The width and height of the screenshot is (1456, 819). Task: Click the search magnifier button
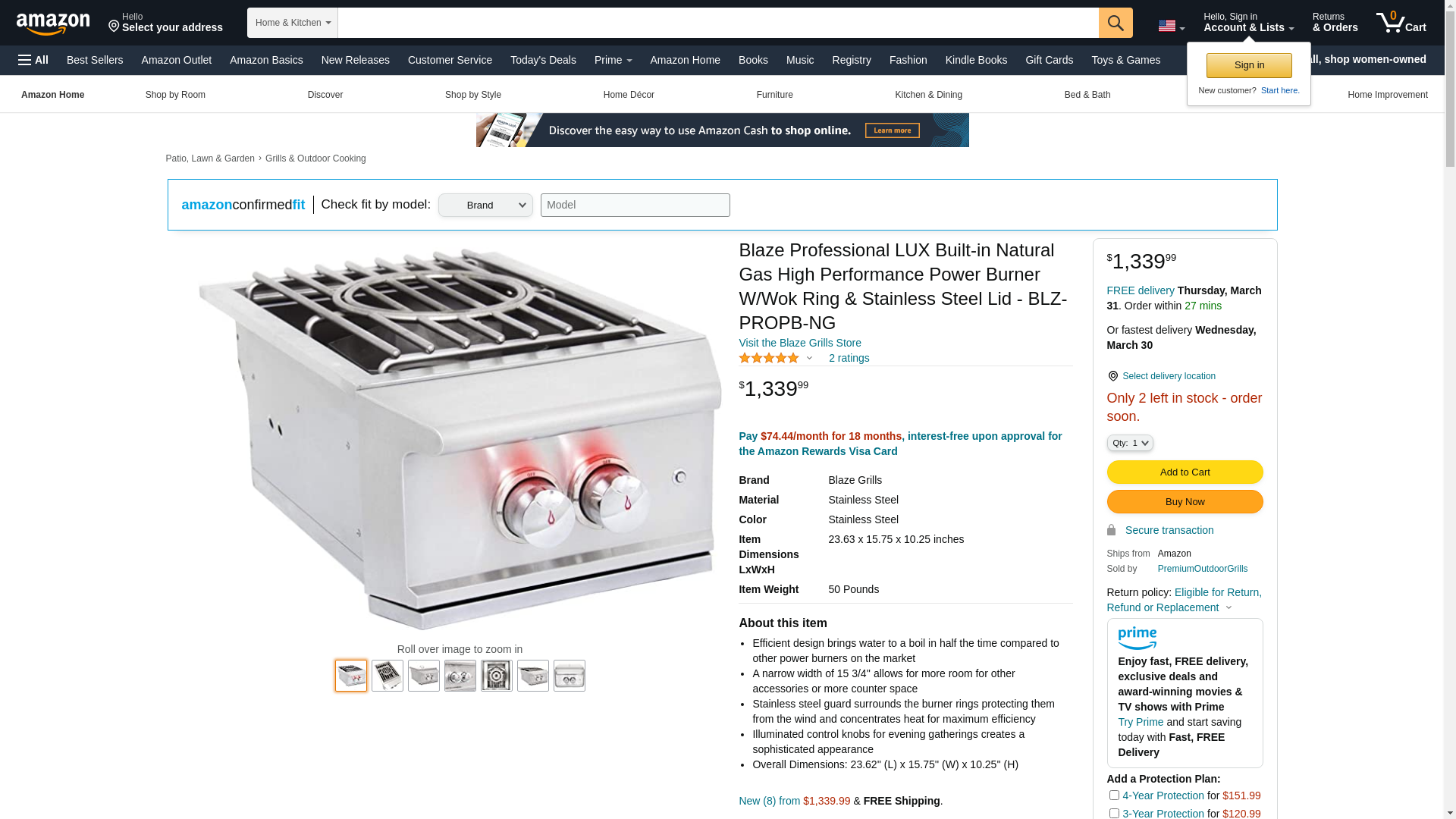(x=1116, y=23)
